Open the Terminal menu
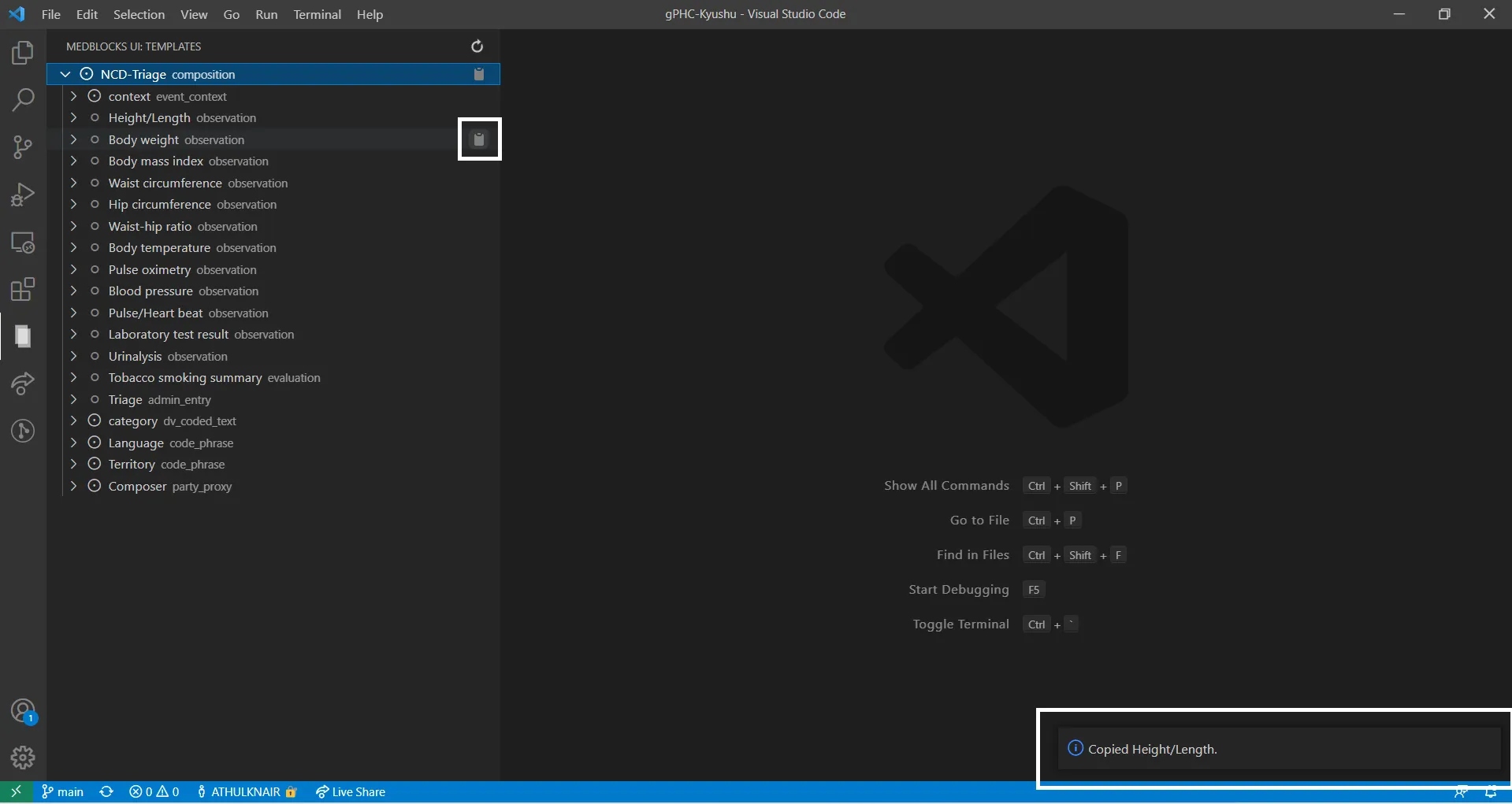 pyautogui.click(x=317, y=14)
